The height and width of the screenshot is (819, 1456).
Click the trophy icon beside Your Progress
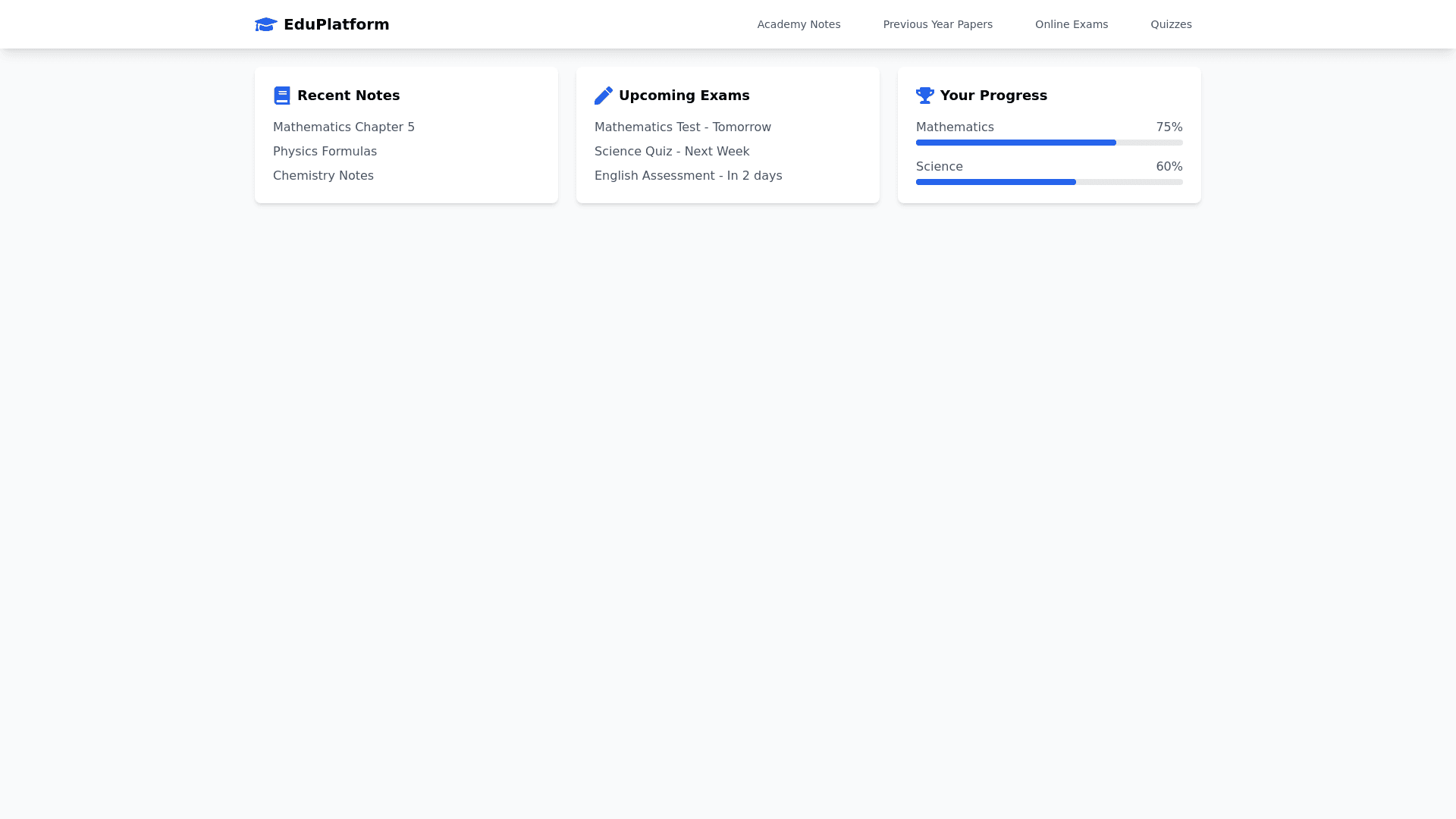point(924,96)
